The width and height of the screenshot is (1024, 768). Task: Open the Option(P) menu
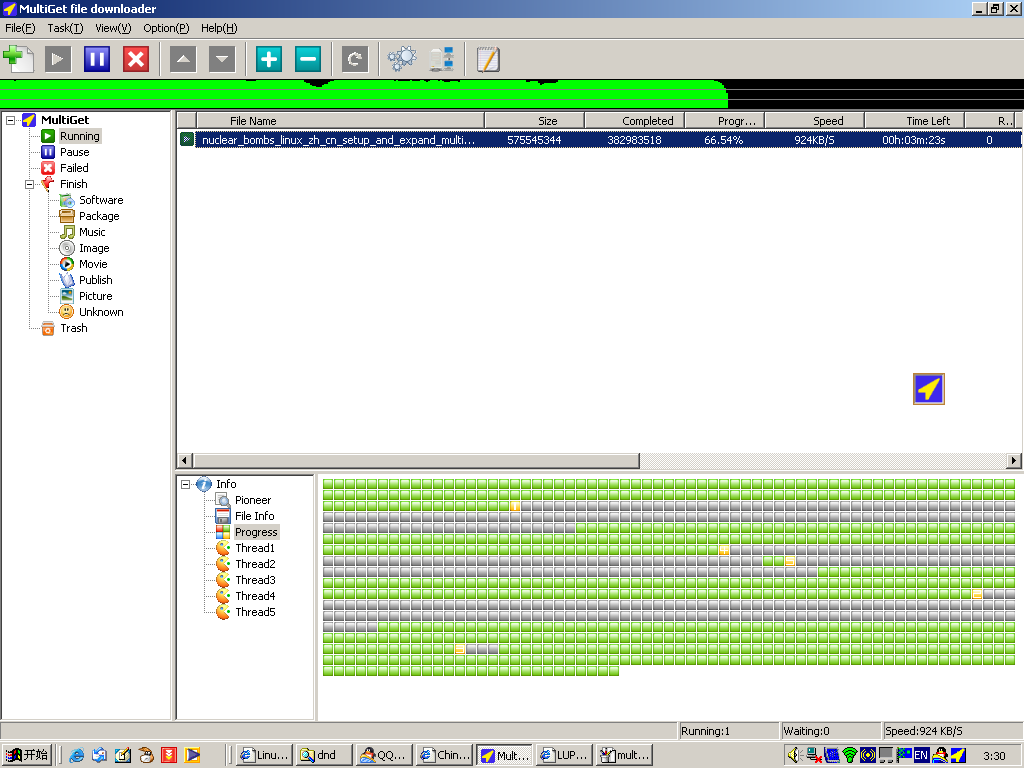point(166,28)
